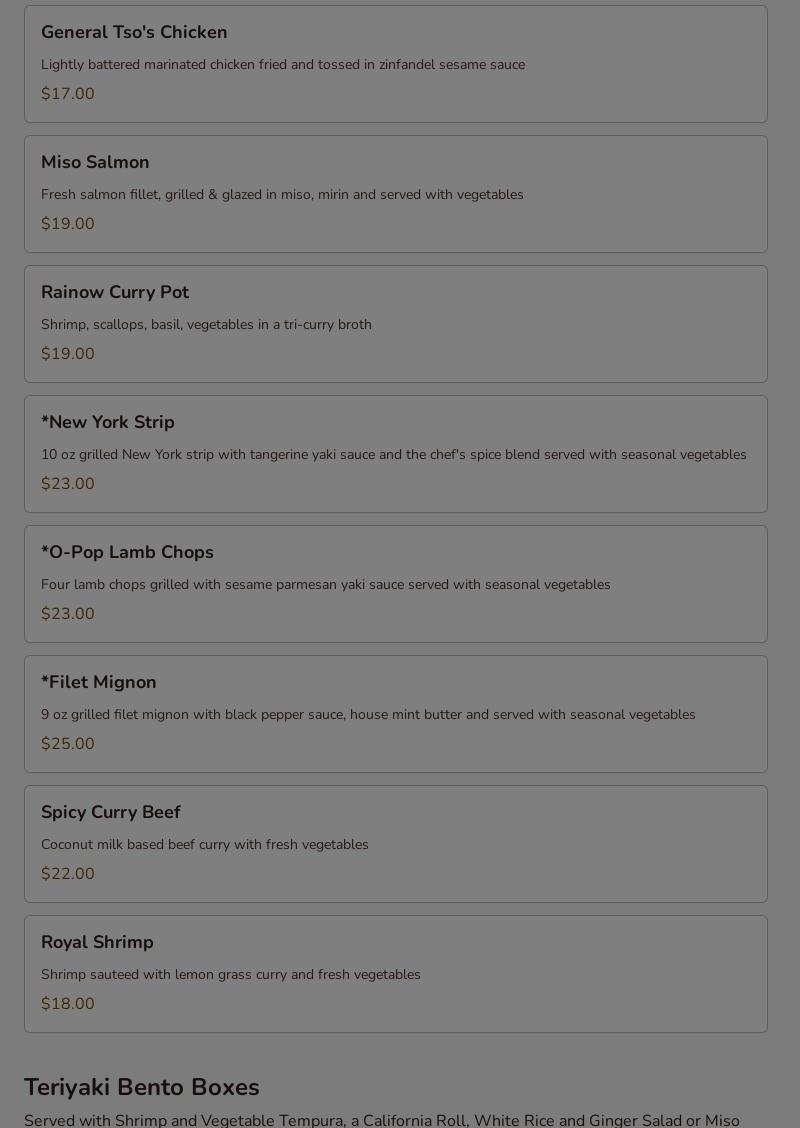Click the $18.00 Royal Shrimp price
The width and height of the screenshot is (800, 1128).
(68, 1004)
